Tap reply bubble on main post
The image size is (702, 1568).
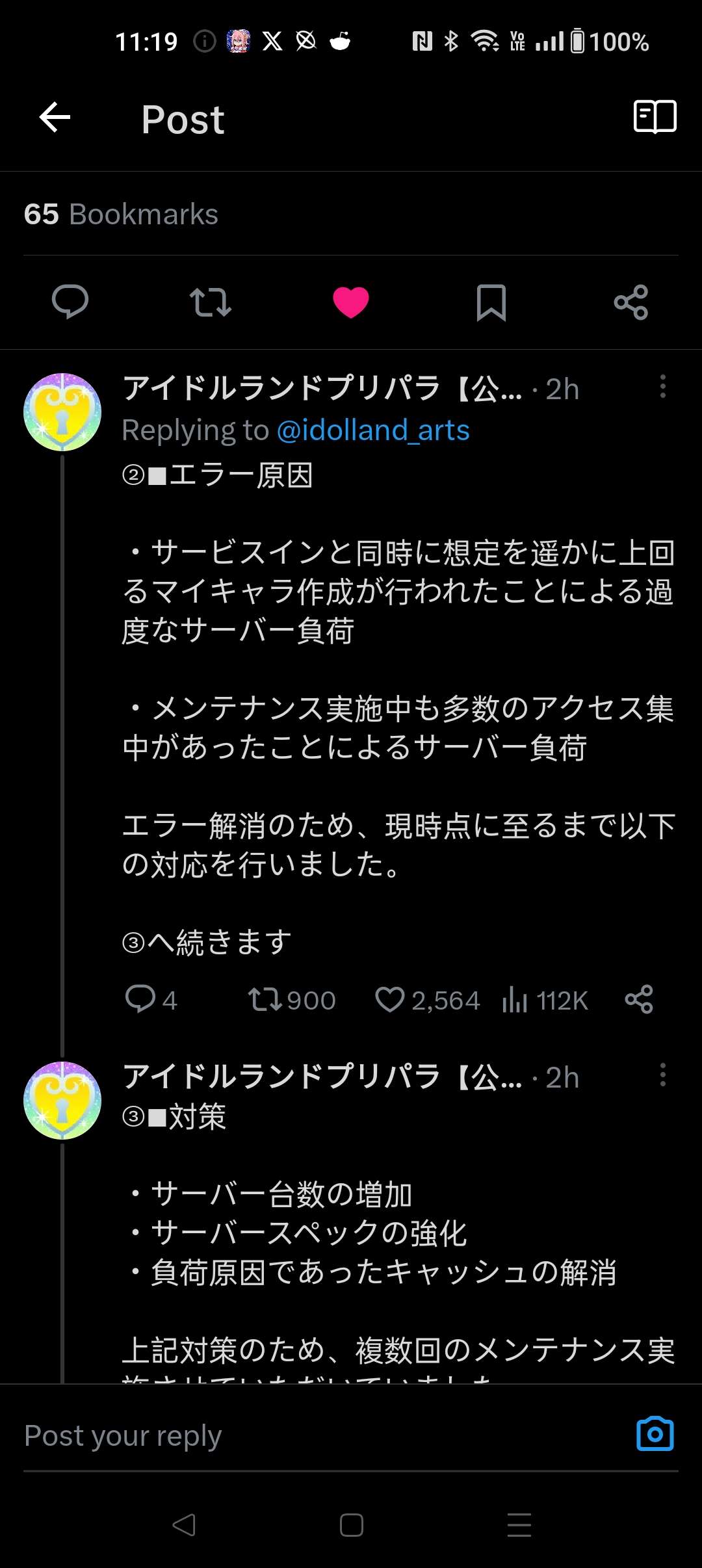click(x=70, y=302)
